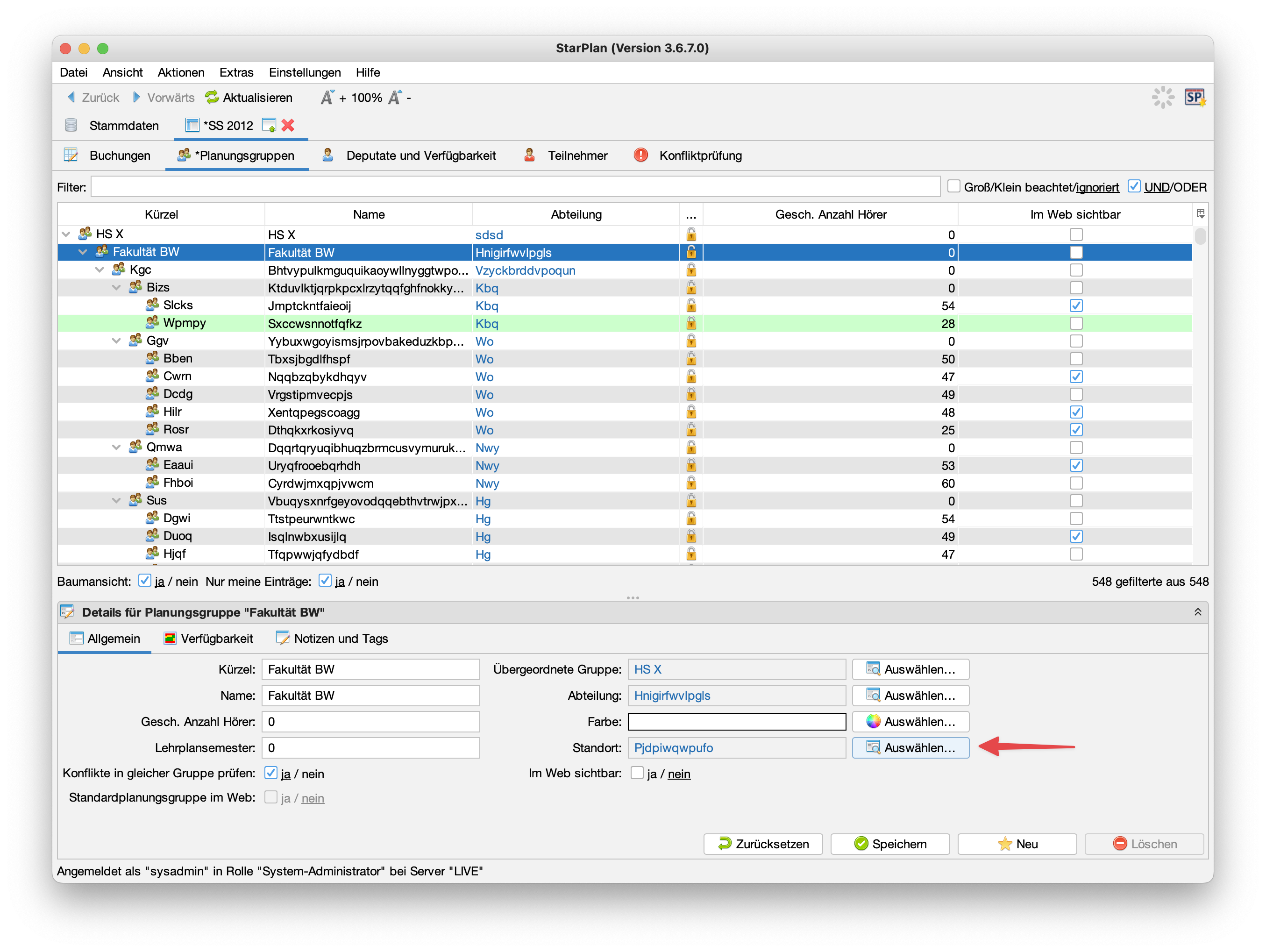Disable the Baumansicht ja checkbox
1266x952 pixels.
[x=145, y=581]
